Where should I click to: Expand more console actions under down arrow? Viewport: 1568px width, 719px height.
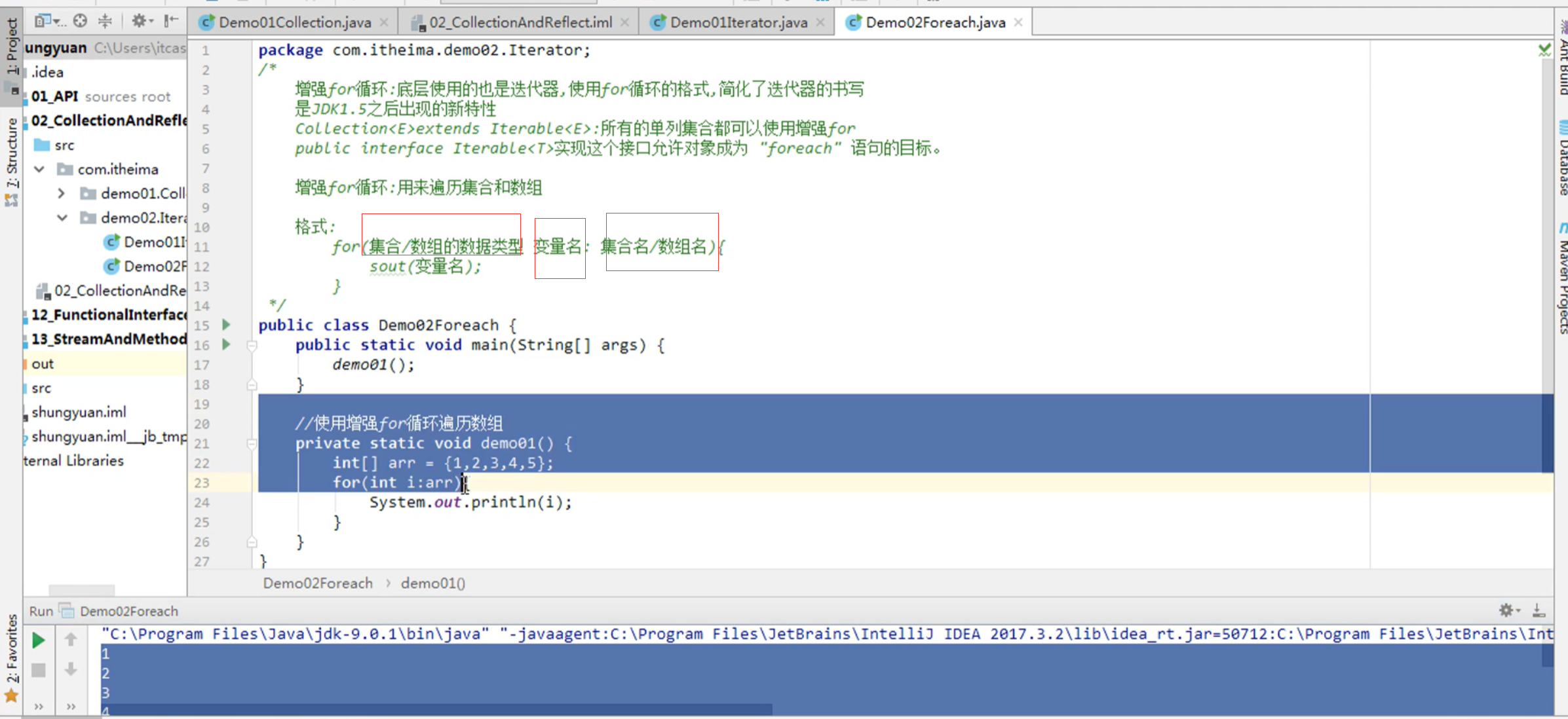71,707
